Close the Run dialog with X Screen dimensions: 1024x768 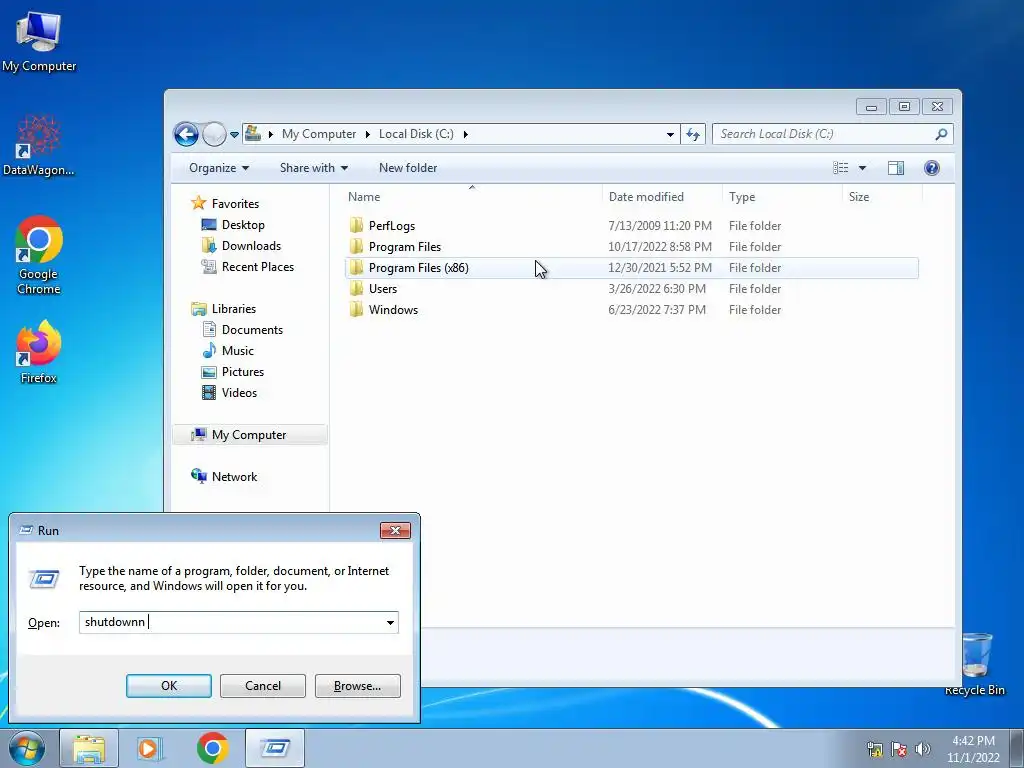pyautogui.click(x=395, y=530)
